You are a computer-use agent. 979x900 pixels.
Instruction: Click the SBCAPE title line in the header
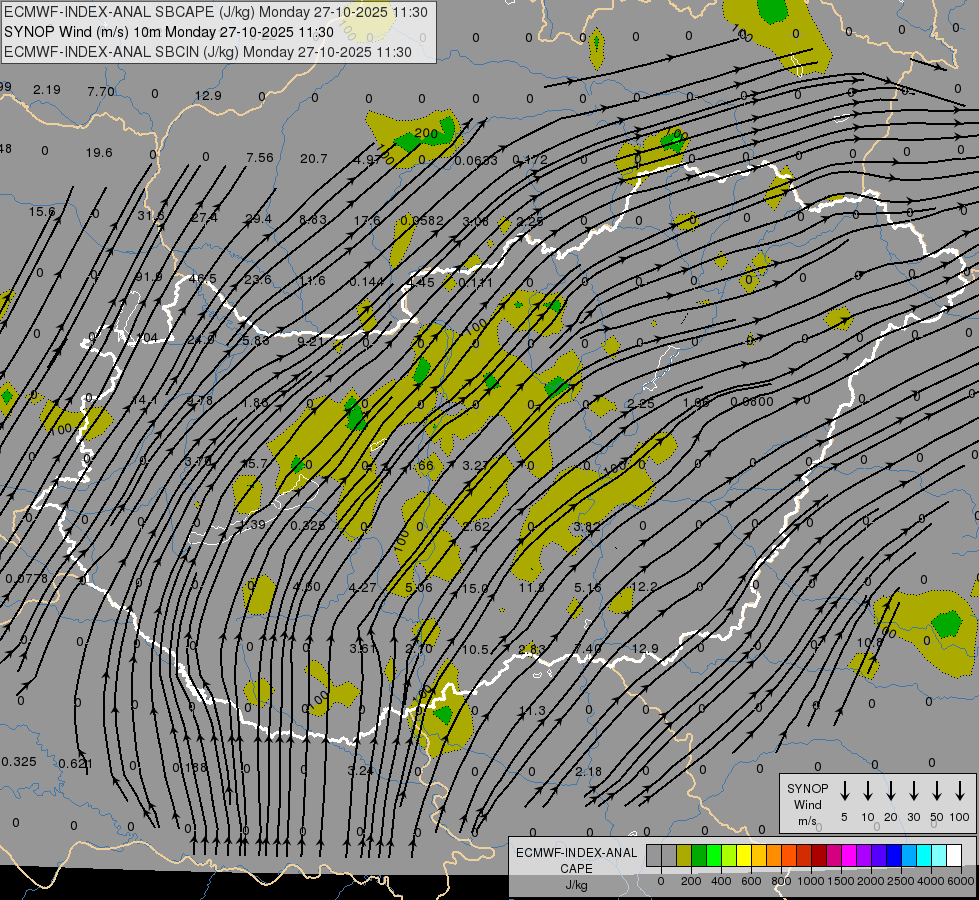[x=216, y=12]
